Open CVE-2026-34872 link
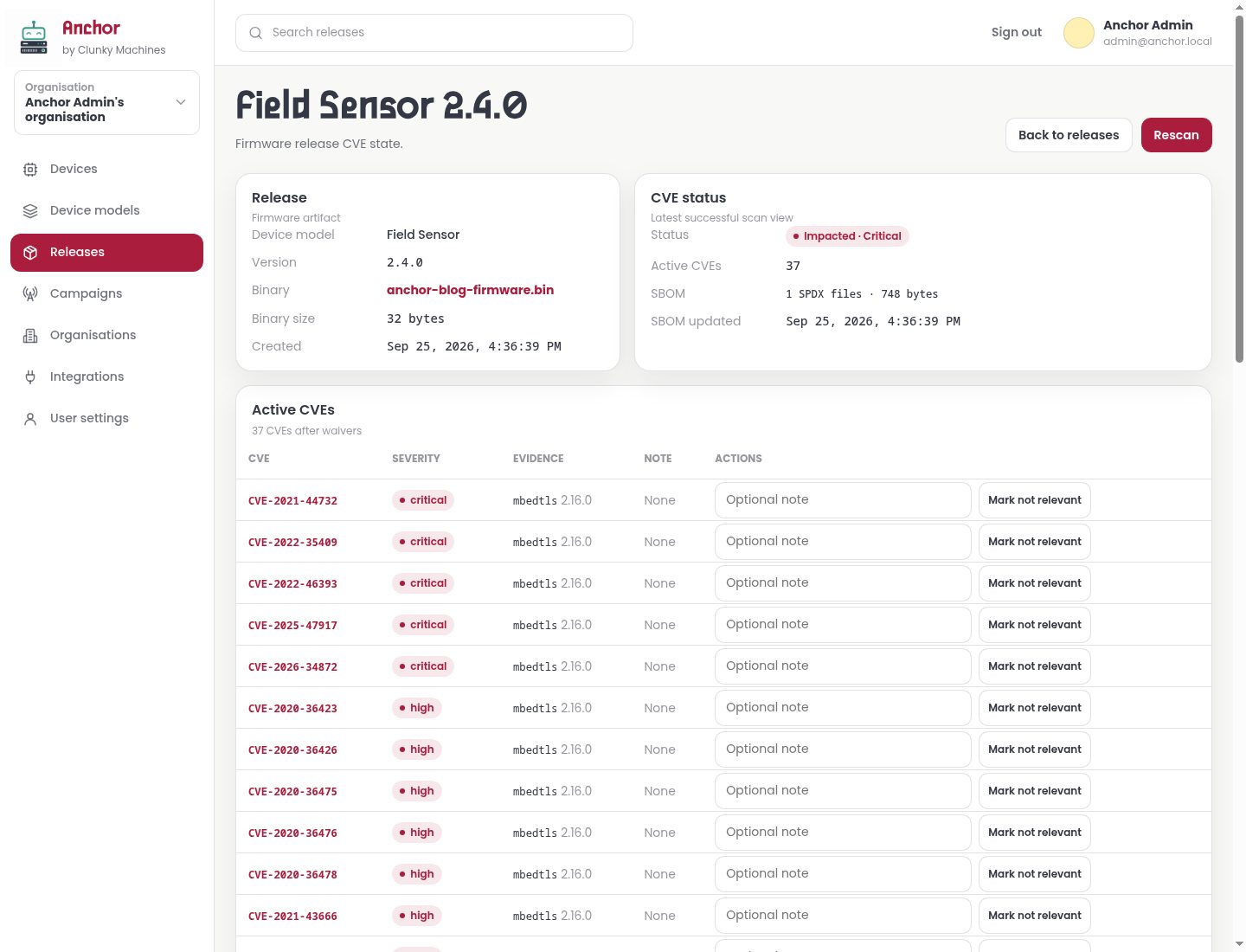The height and width of the screenshot is (952, 1246). pos(292,667)
